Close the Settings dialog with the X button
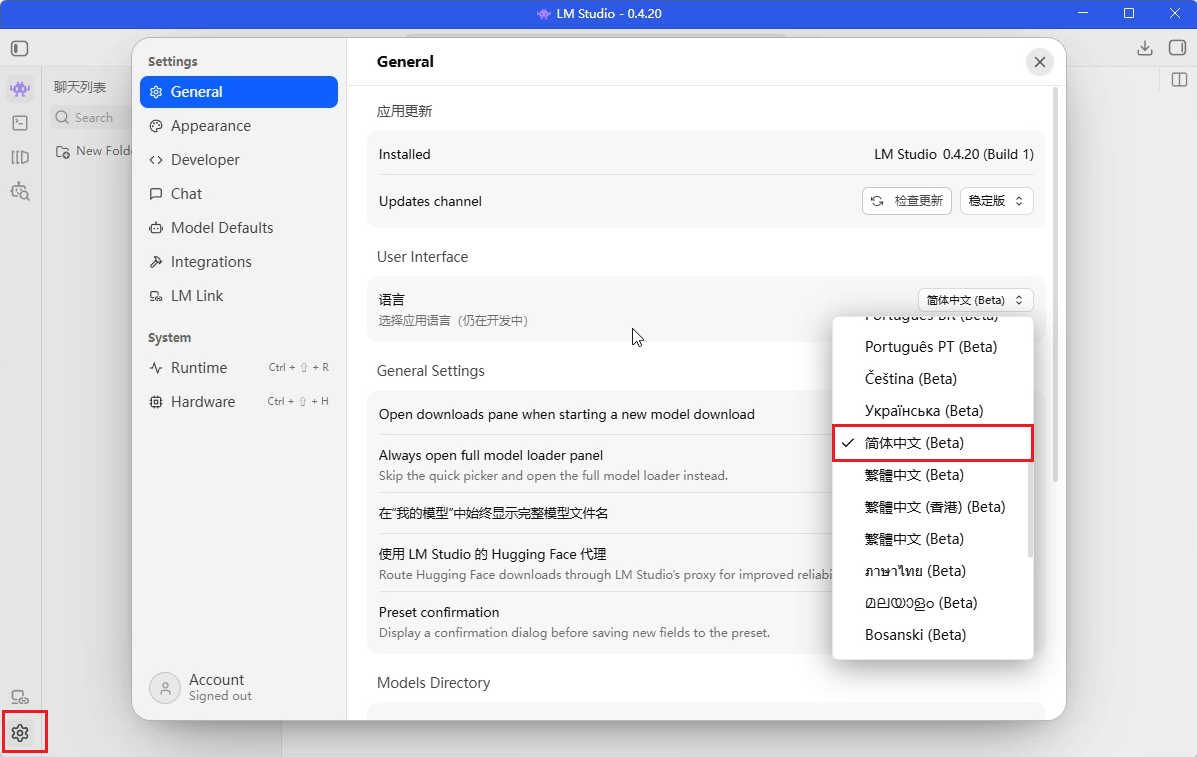 [1040, 62]
